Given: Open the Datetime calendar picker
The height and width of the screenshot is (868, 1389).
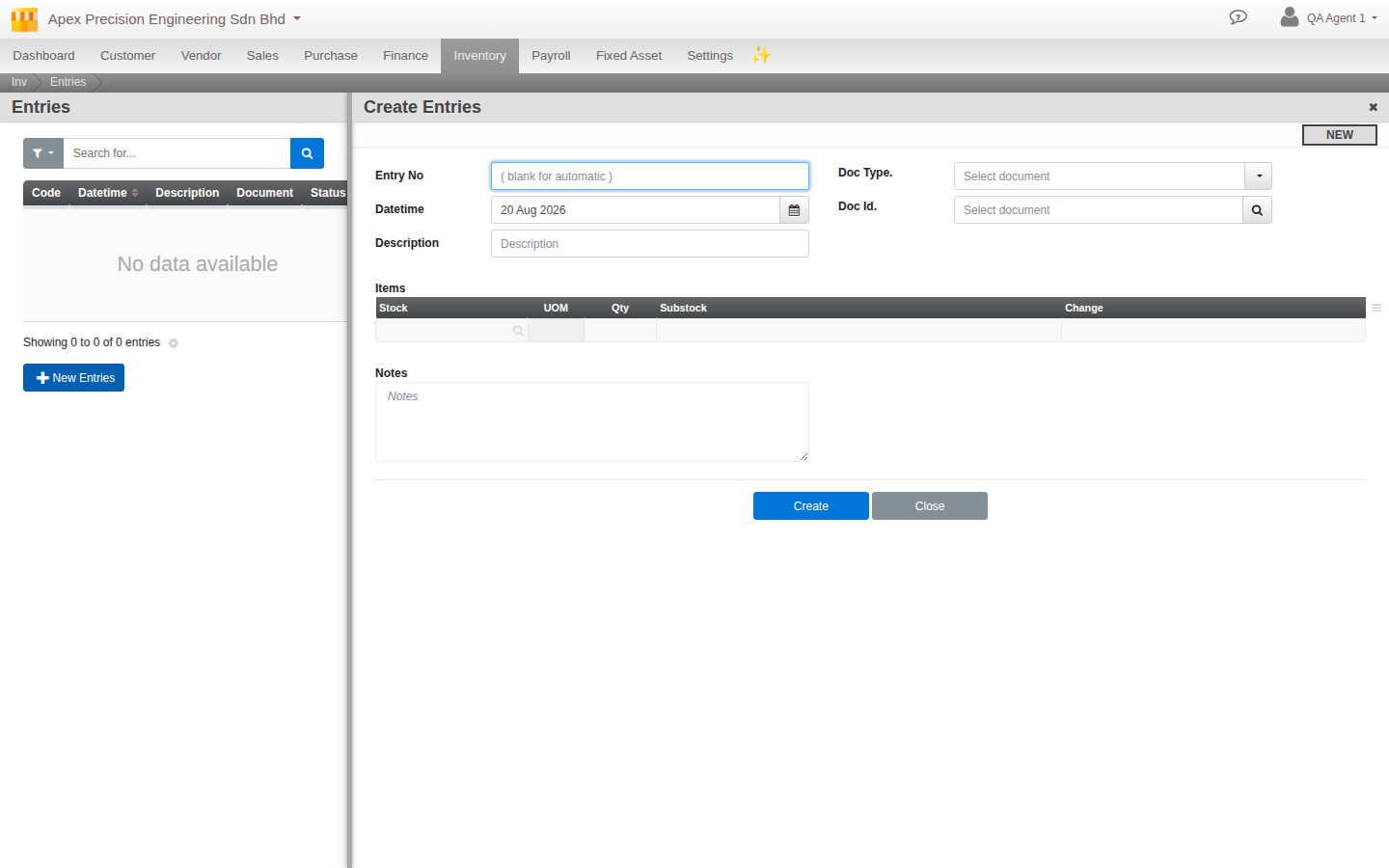Looking at the screenshot, I should (x=794, y=210).
